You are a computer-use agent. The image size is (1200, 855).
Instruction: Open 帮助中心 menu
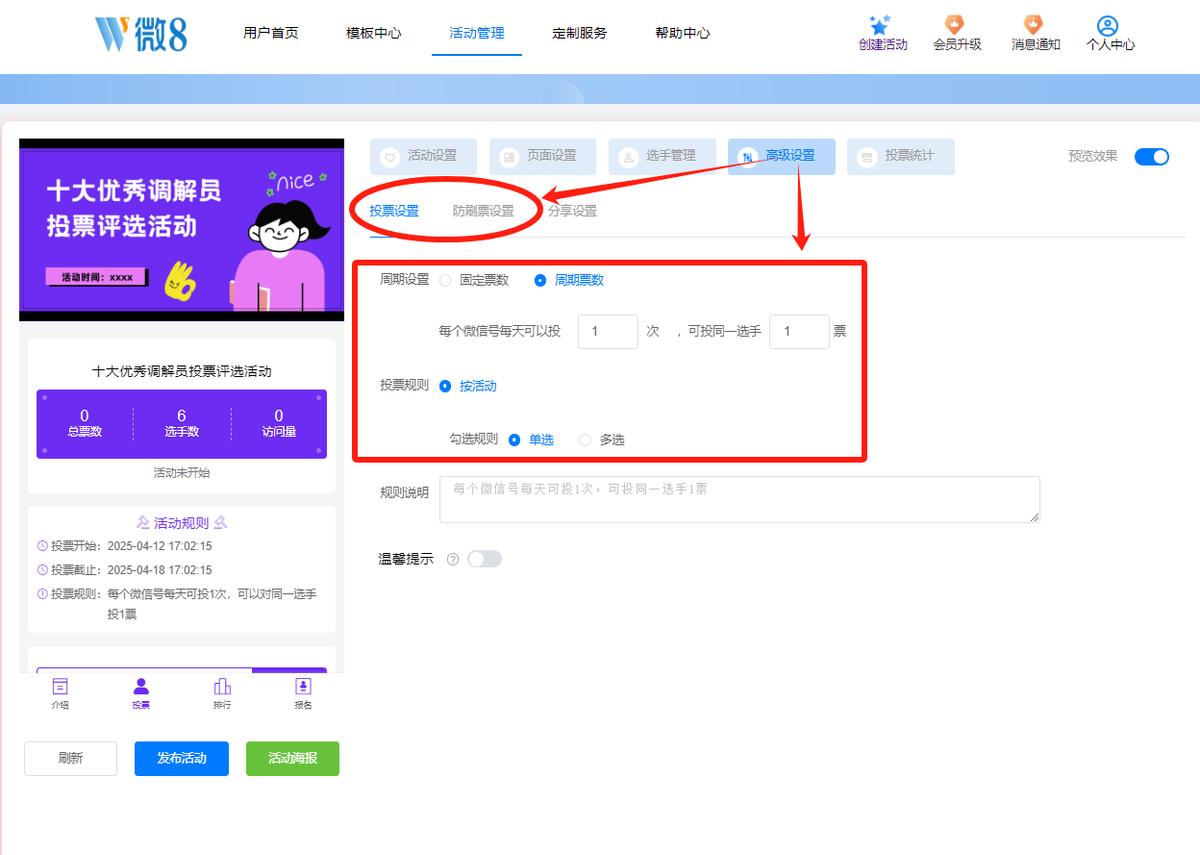click(683, 33)
